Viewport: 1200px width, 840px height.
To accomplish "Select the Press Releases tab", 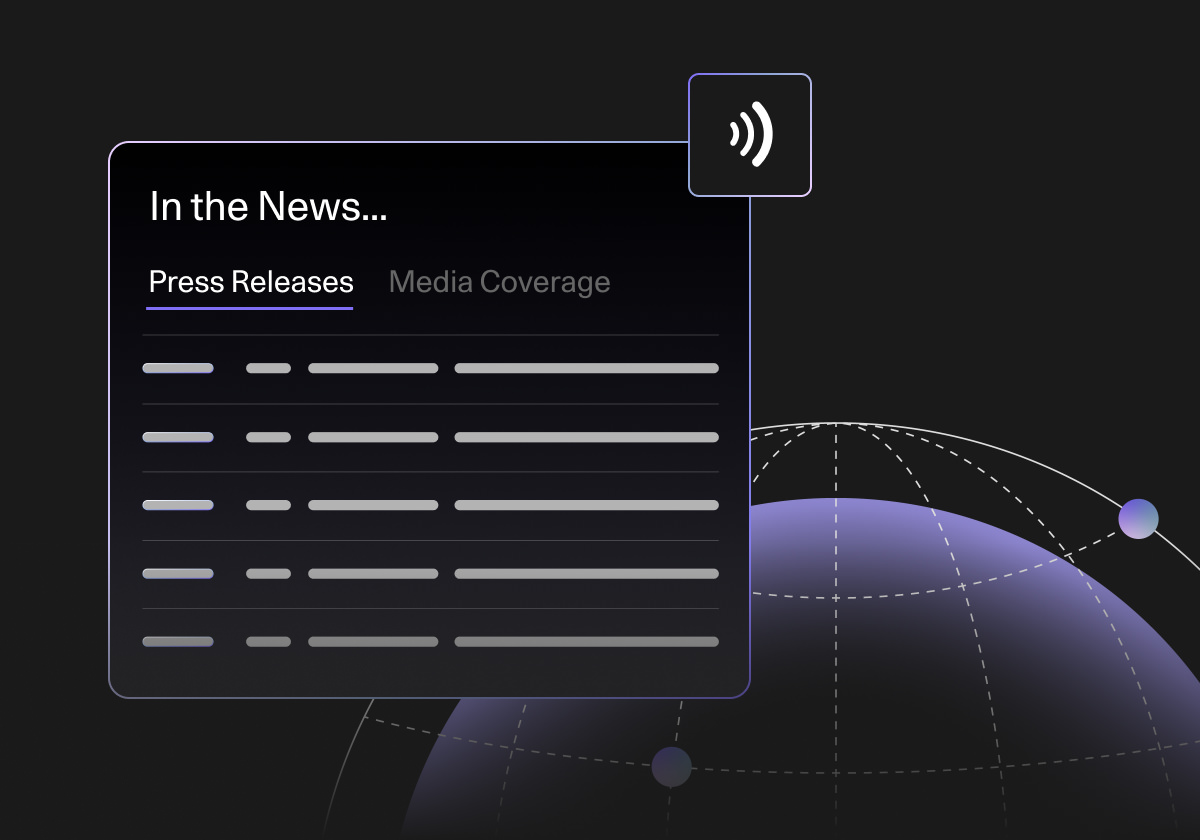I will coord(250,282).
